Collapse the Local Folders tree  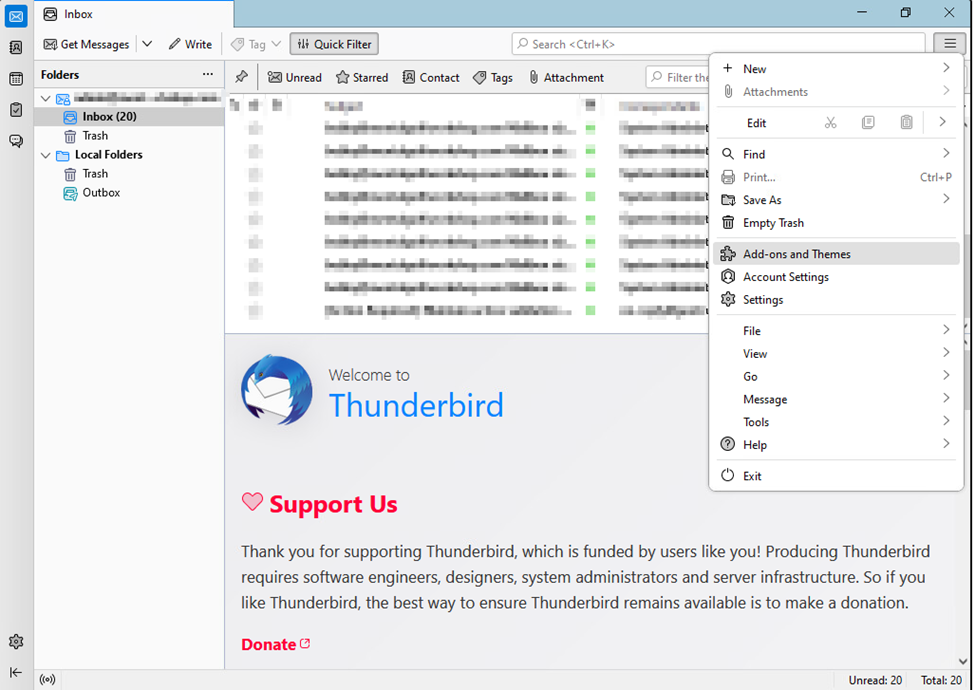click(x=45, y=155)
